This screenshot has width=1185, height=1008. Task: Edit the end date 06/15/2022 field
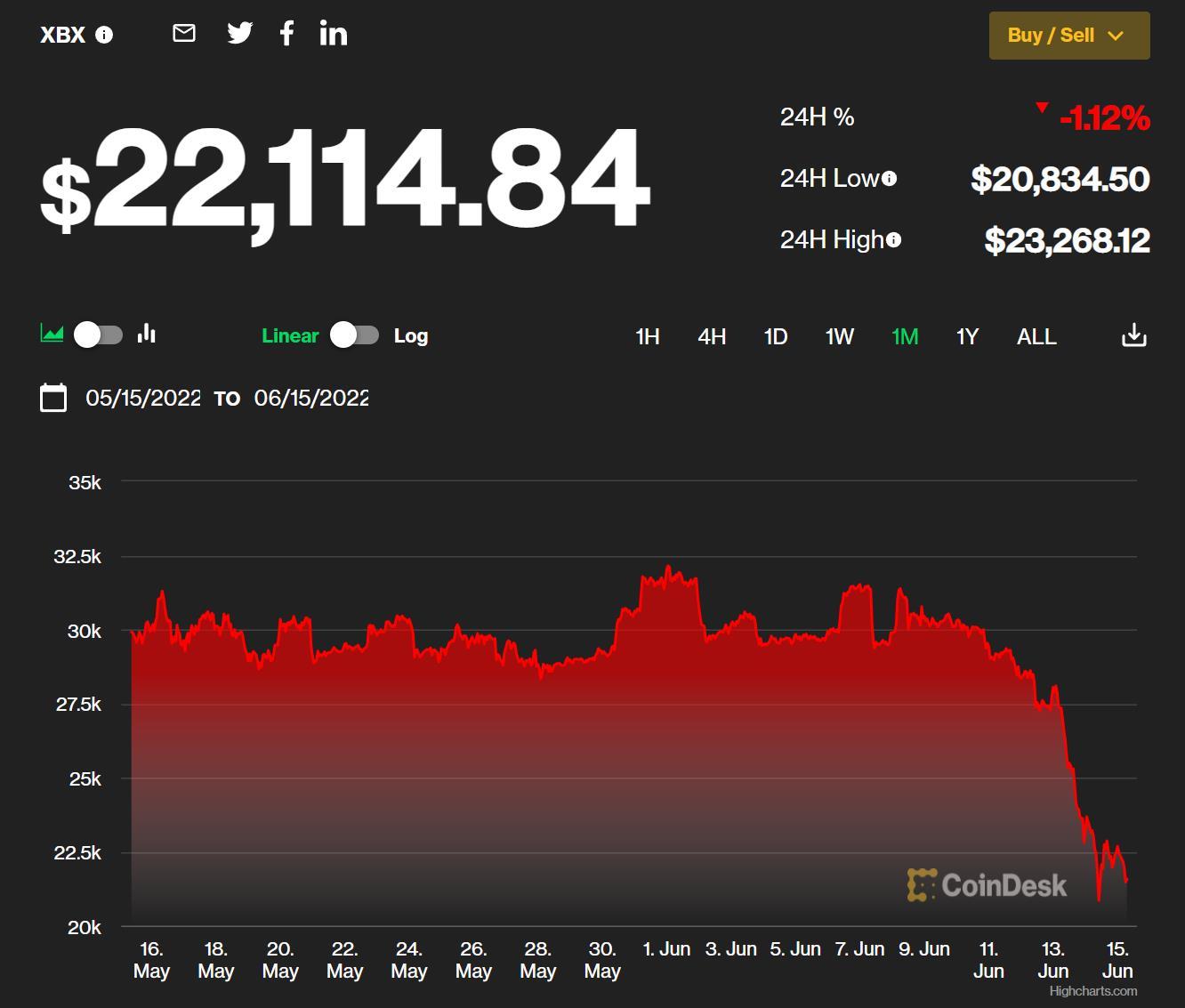[311, 398]
